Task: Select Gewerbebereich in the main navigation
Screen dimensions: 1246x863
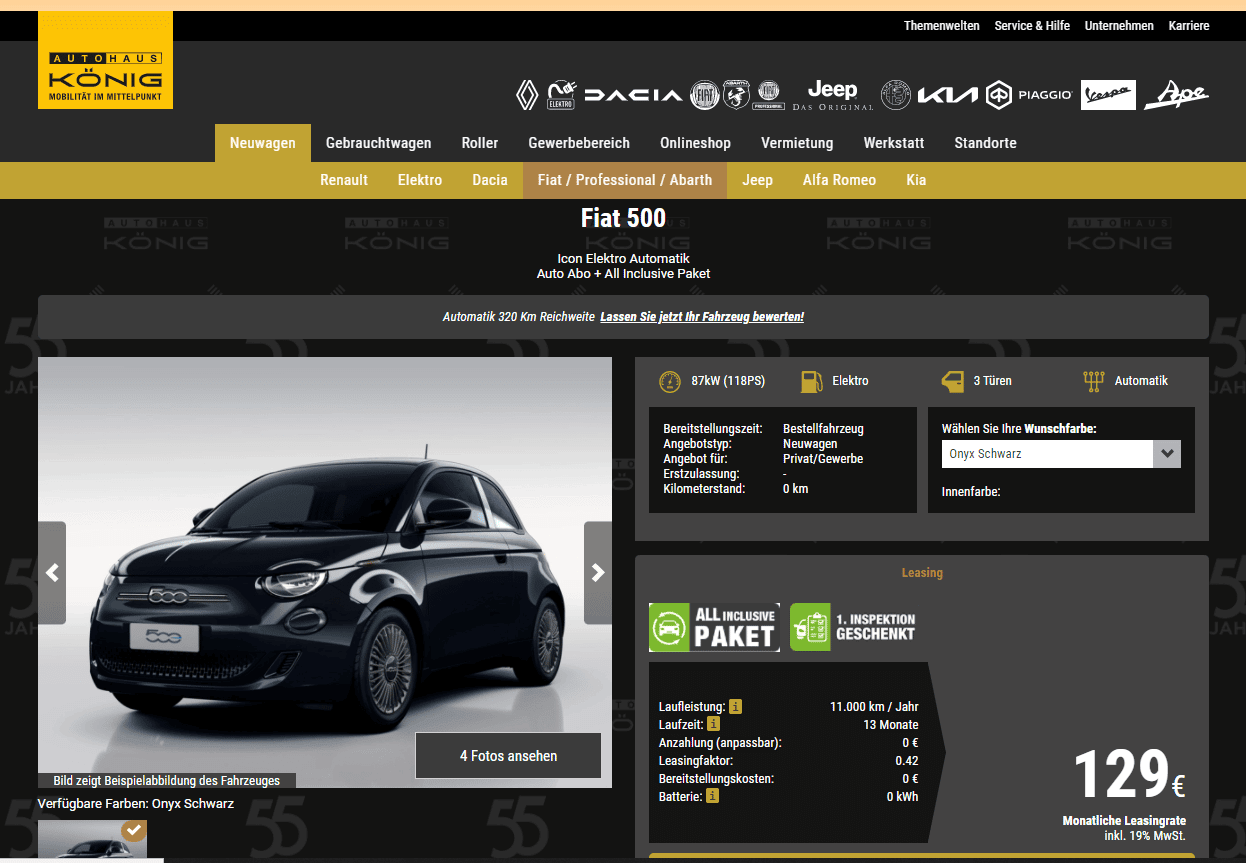Action: pos(579,143)
